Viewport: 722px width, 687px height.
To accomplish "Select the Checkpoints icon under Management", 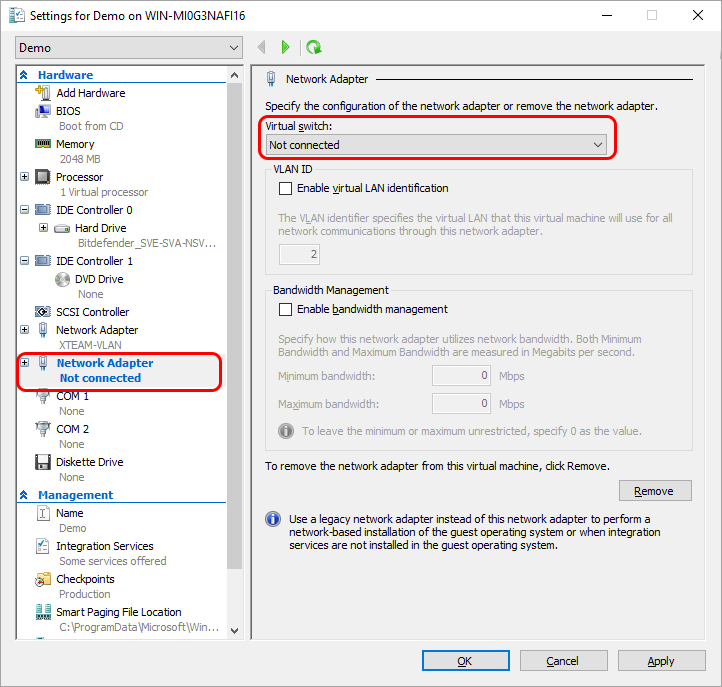I will tap(43, 579).
